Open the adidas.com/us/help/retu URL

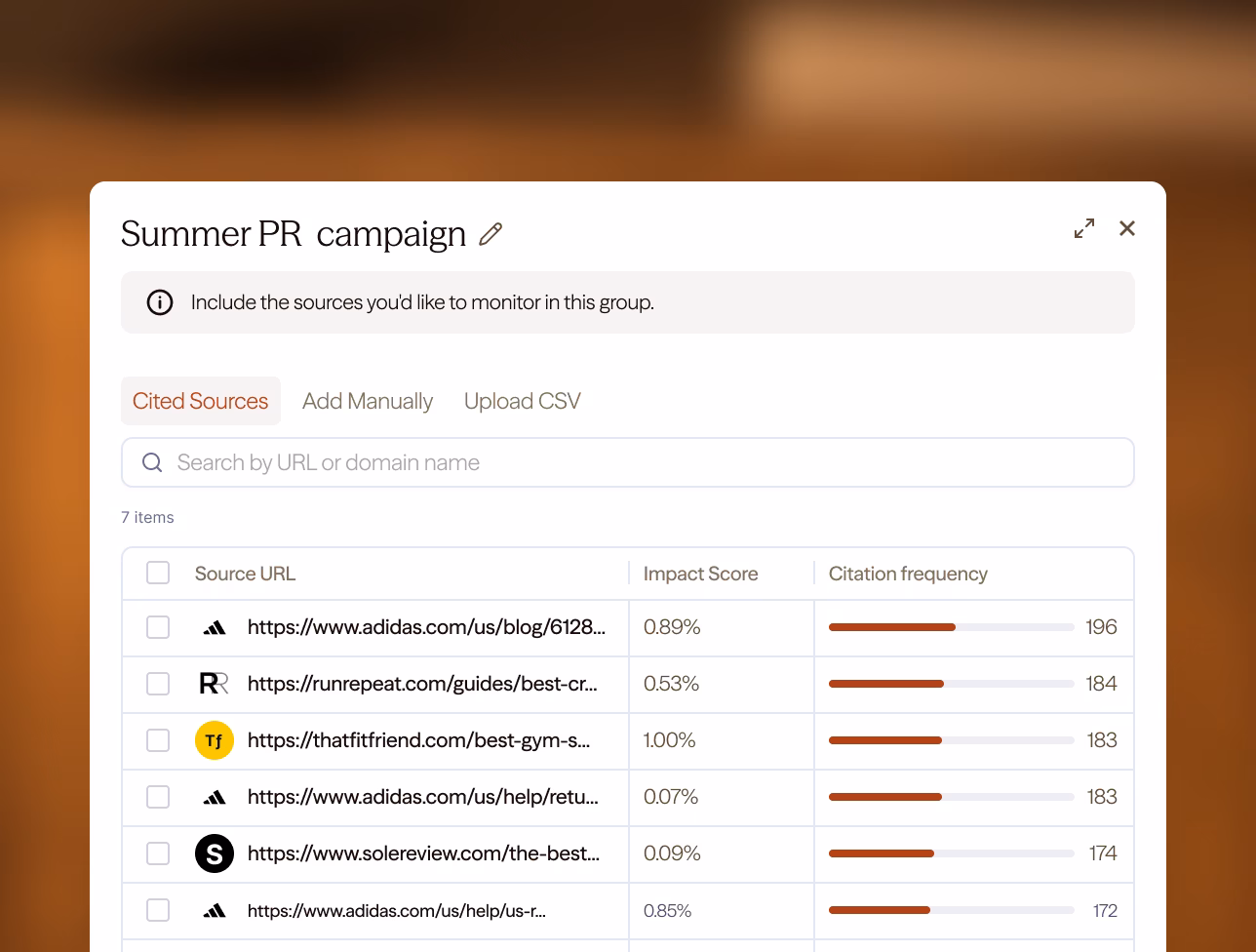tap(423, 797)
